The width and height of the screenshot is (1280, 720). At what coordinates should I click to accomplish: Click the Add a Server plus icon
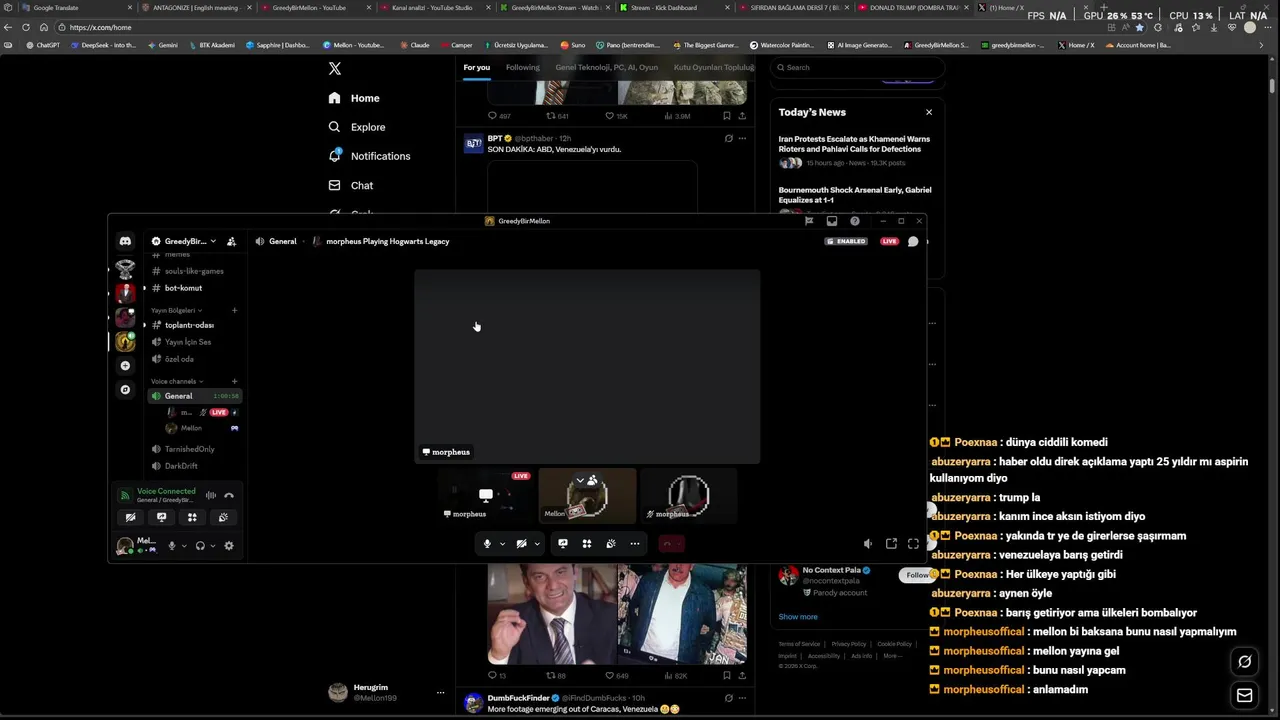(125, 366)
